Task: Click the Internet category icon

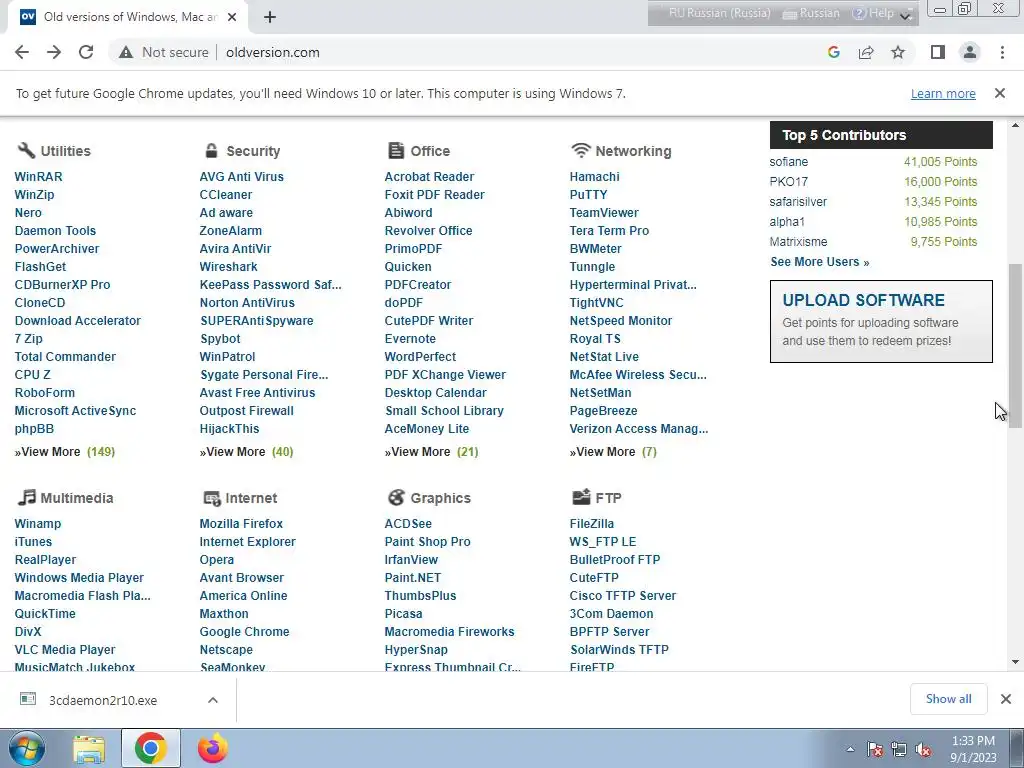Action: [212, 498]
